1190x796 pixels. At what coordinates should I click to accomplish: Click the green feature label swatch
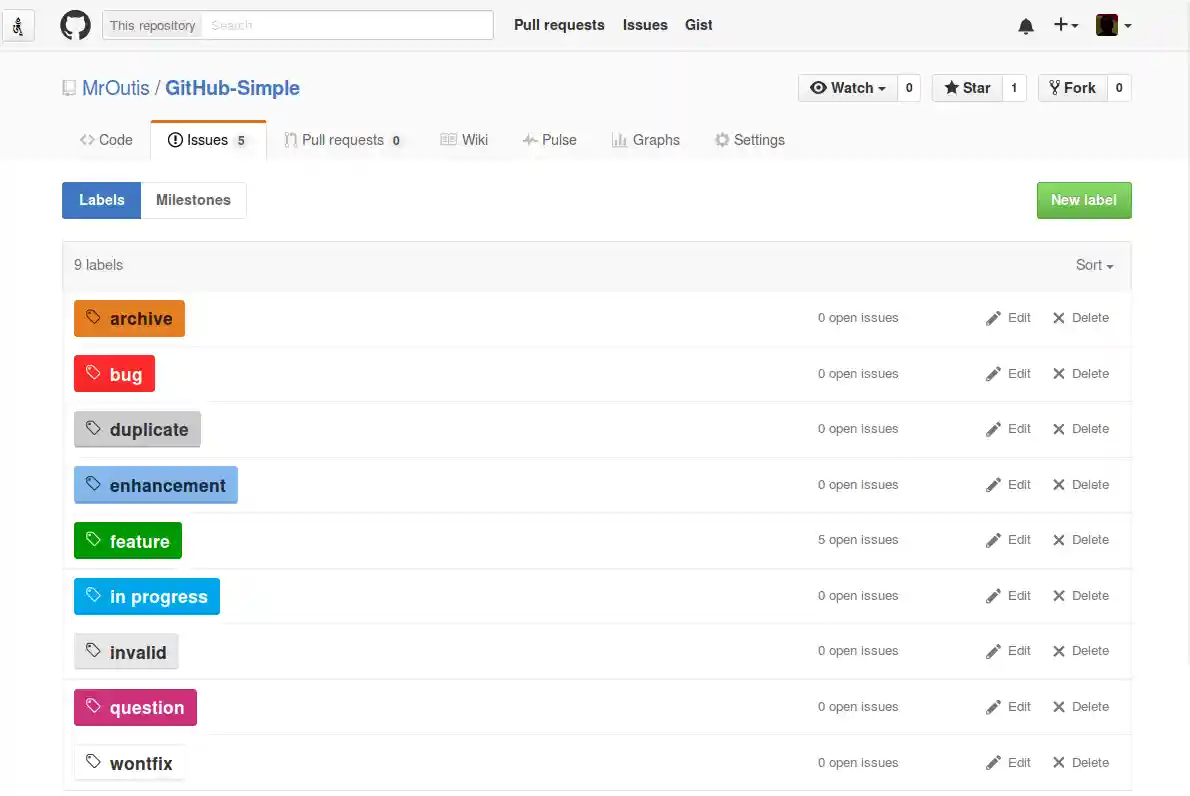tap(128, 541)
